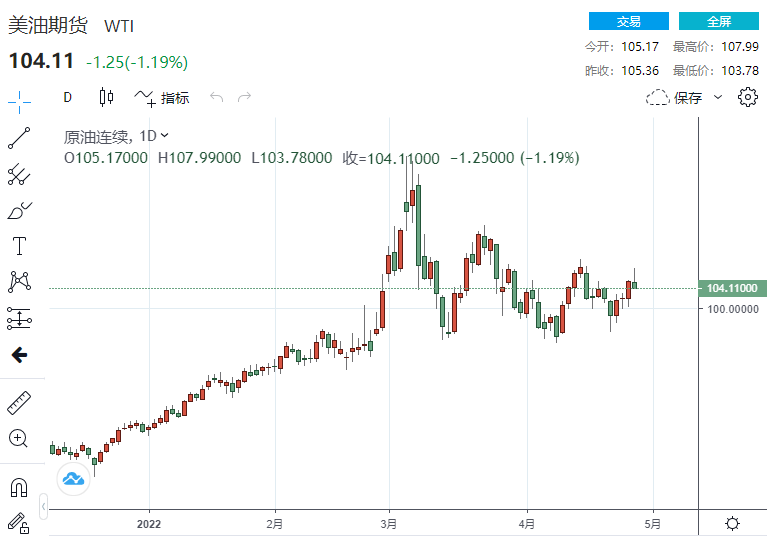The width and height of the screenshot is (767, 540).
Task: Click the zoom in magnifier tool
Action: [x=19, y=438]
